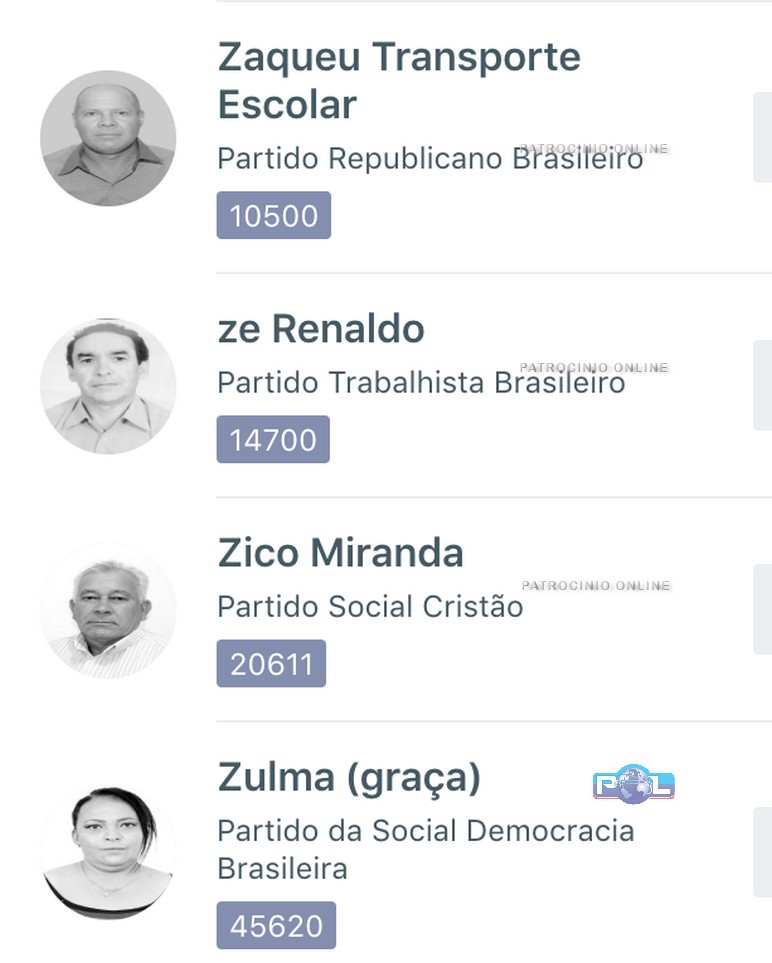This screenshot has height=963, width=772.
Task: Click the 10500 number badge
Action: click(x=273, y=216)
